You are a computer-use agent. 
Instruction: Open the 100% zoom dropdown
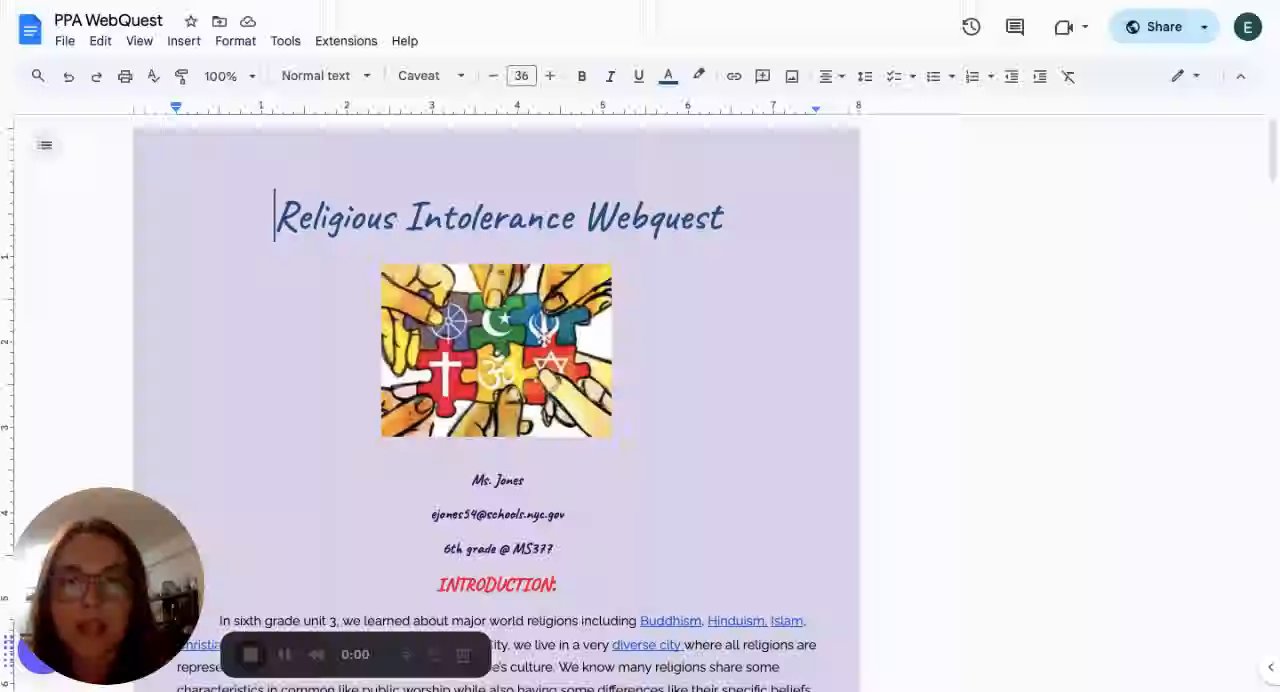230,76
